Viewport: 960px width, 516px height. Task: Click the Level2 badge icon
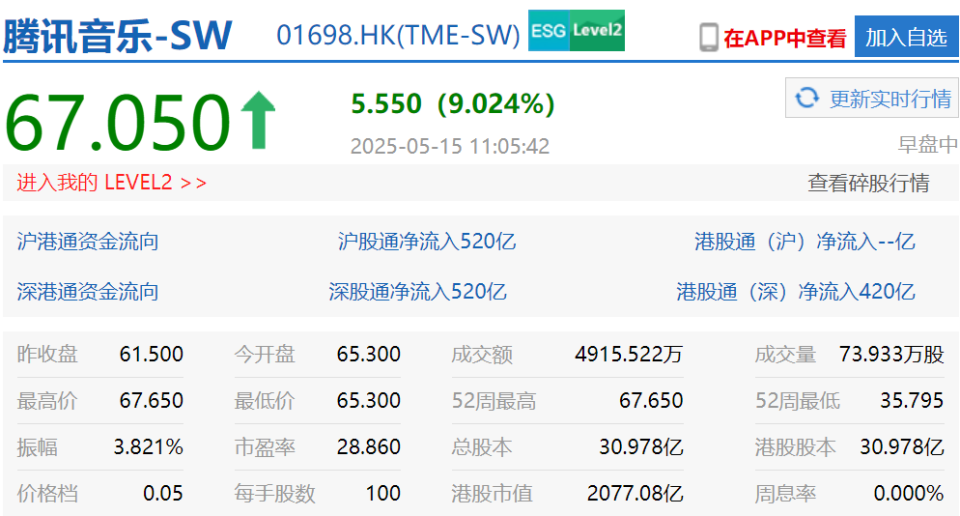(597, 31)
